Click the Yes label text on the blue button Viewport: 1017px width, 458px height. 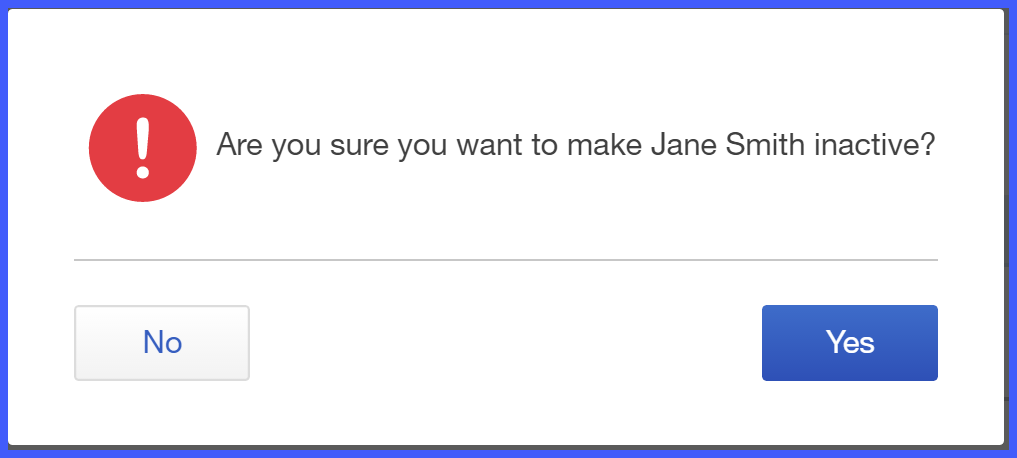click(x=850, y=342)
